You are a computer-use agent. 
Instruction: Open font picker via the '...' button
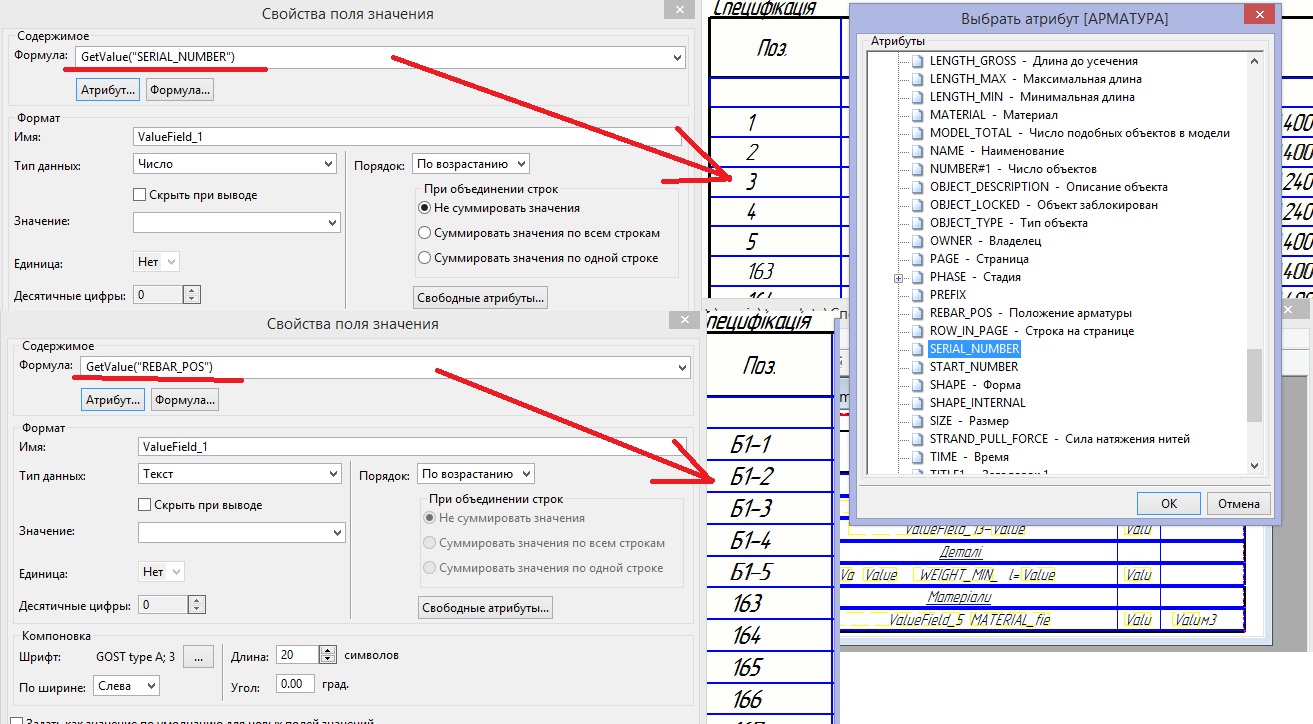pyautogui.click(x=199, y=657)
